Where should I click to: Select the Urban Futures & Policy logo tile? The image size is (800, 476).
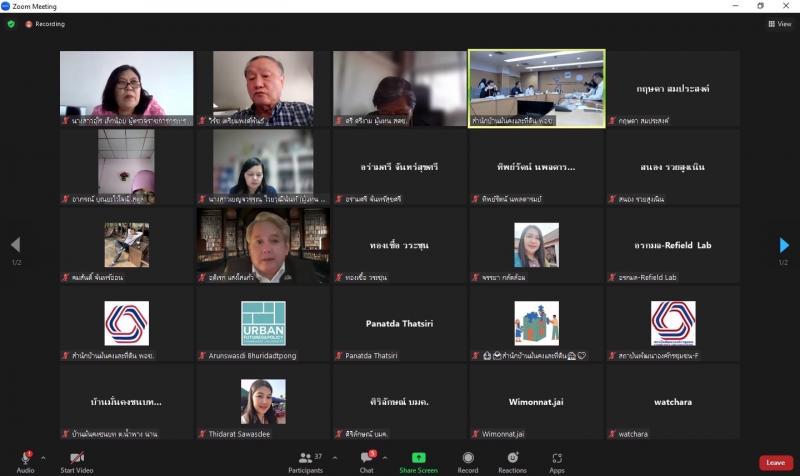tap(263, 323)
